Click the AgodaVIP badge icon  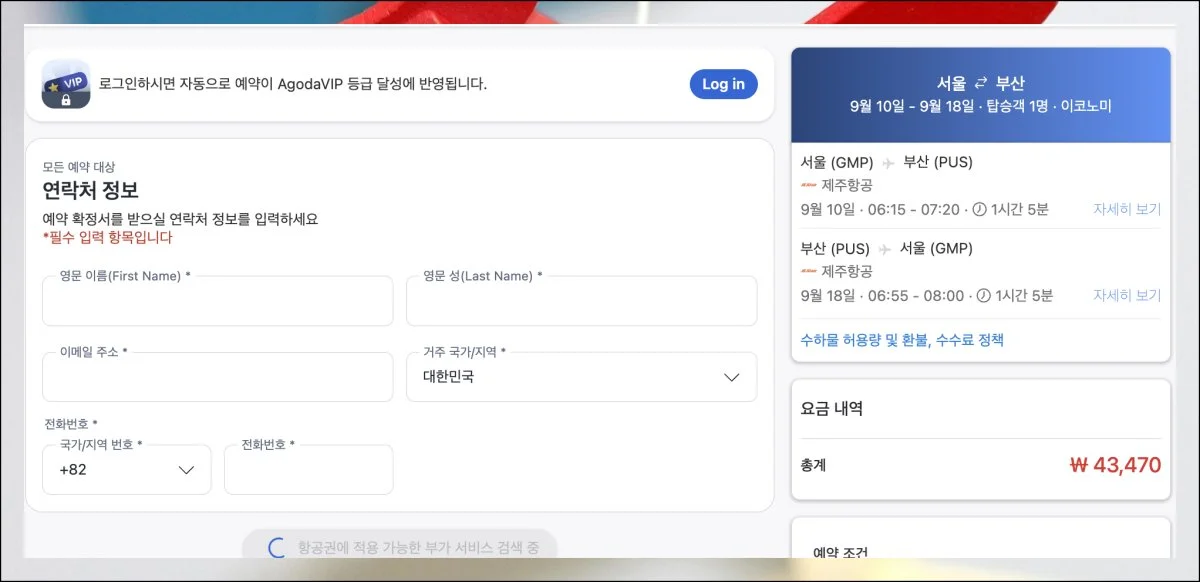[x=65, y=84]
